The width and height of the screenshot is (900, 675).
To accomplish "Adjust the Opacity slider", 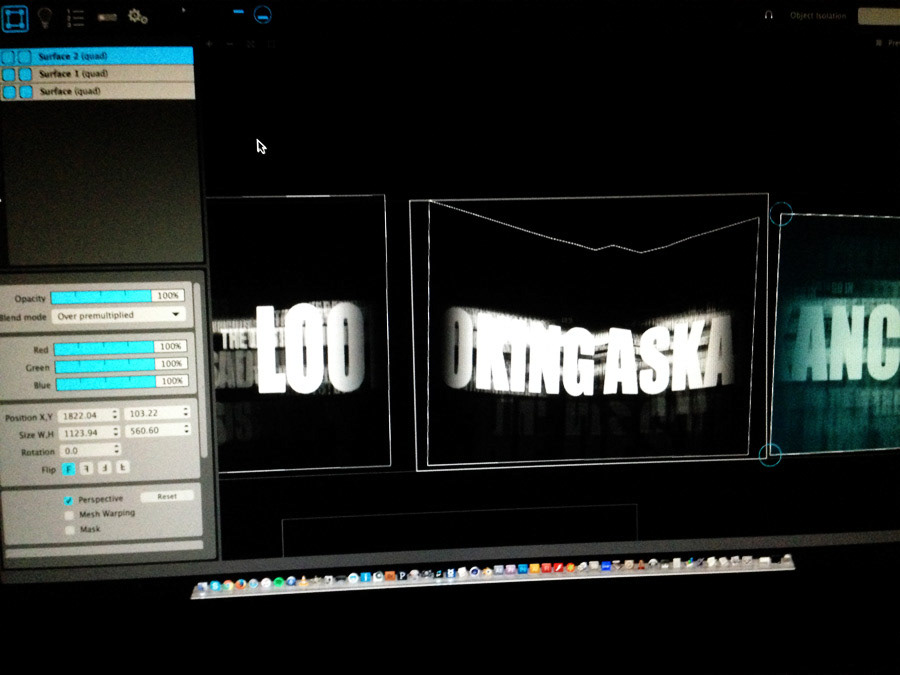I will pos(102,296).
